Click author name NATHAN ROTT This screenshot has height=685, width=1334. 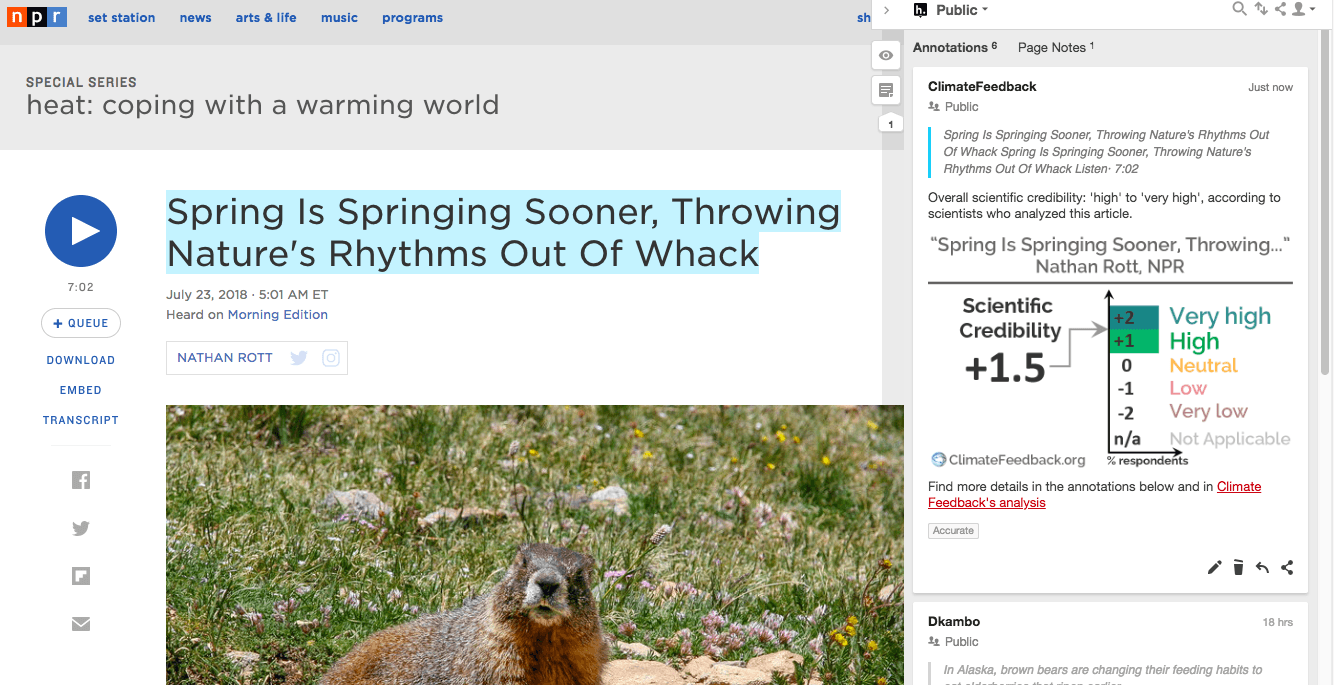(225, 358)
